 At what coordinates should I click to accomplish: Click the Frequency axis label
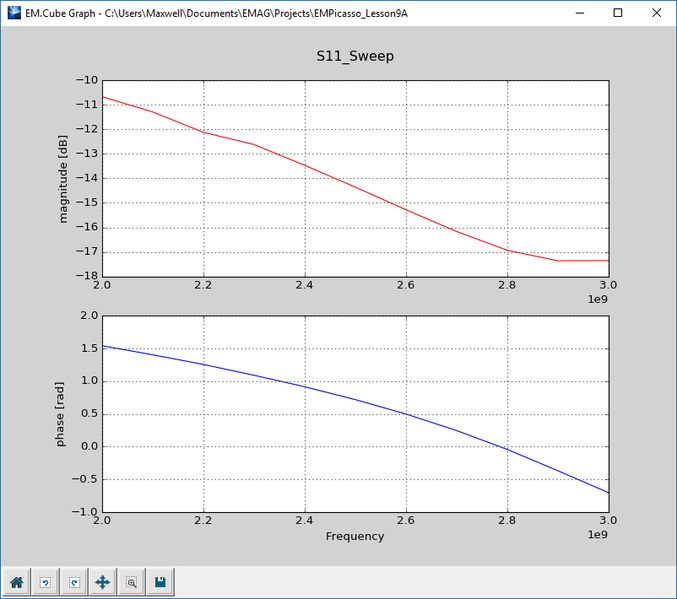[x=355, y=536]
